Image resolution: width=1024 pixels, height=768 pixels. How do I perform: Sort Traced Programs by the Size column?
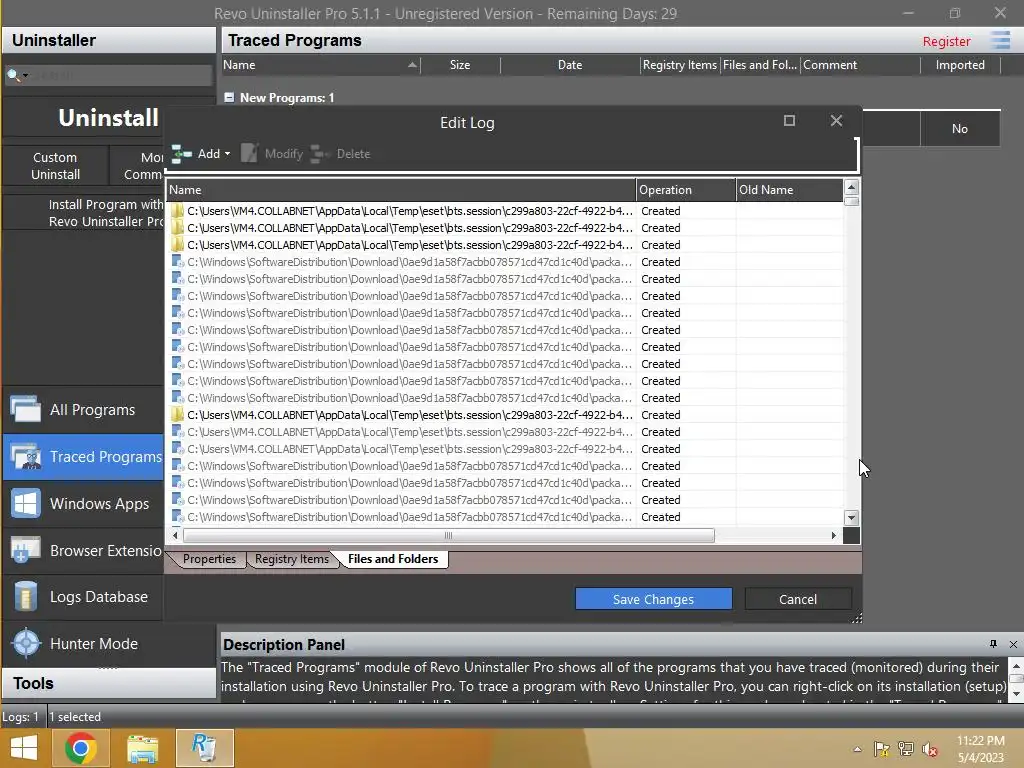click(x=460, y=65)
